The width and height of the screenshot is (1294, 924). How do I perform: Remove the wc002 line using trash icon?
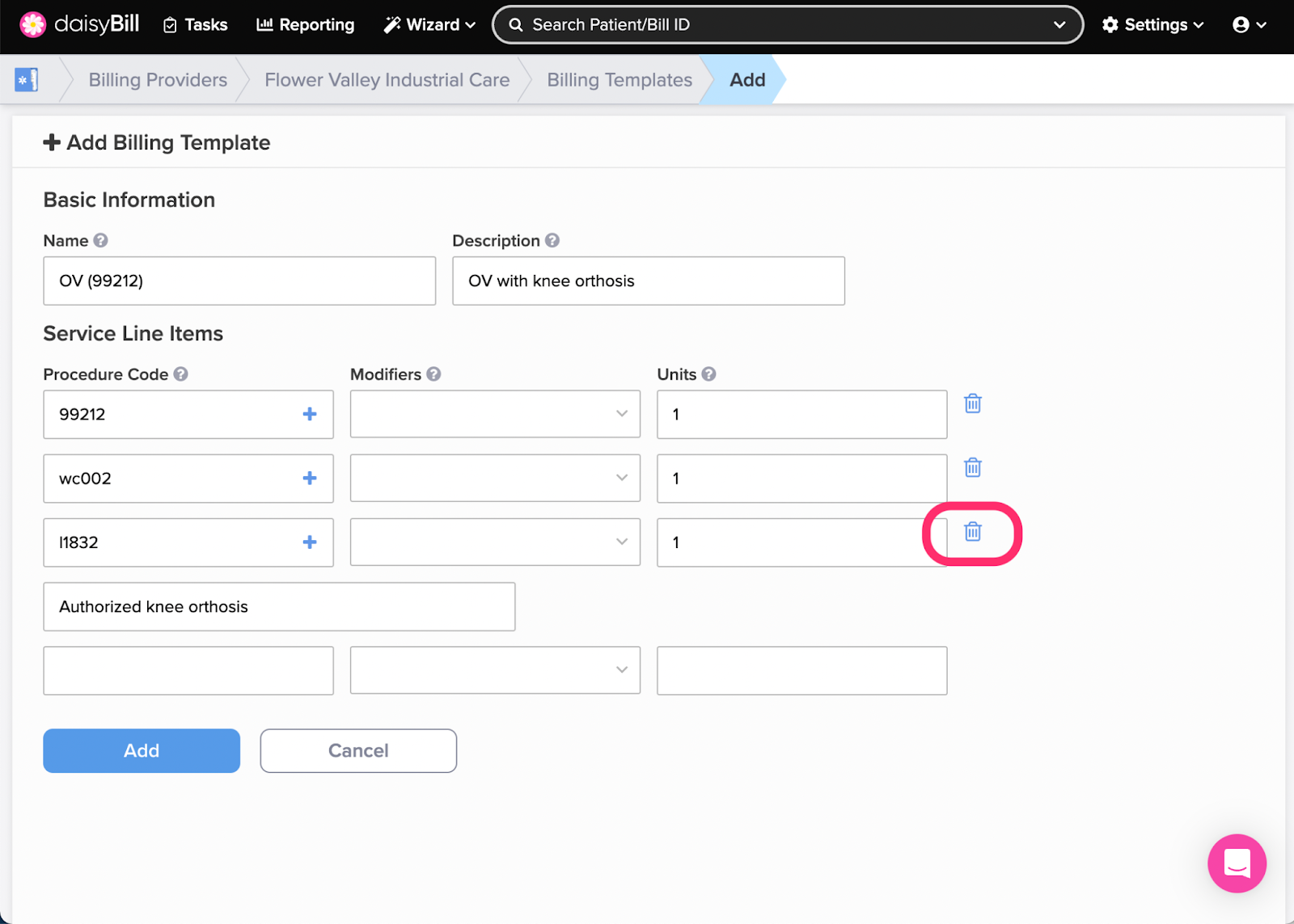tap(972, 467)
